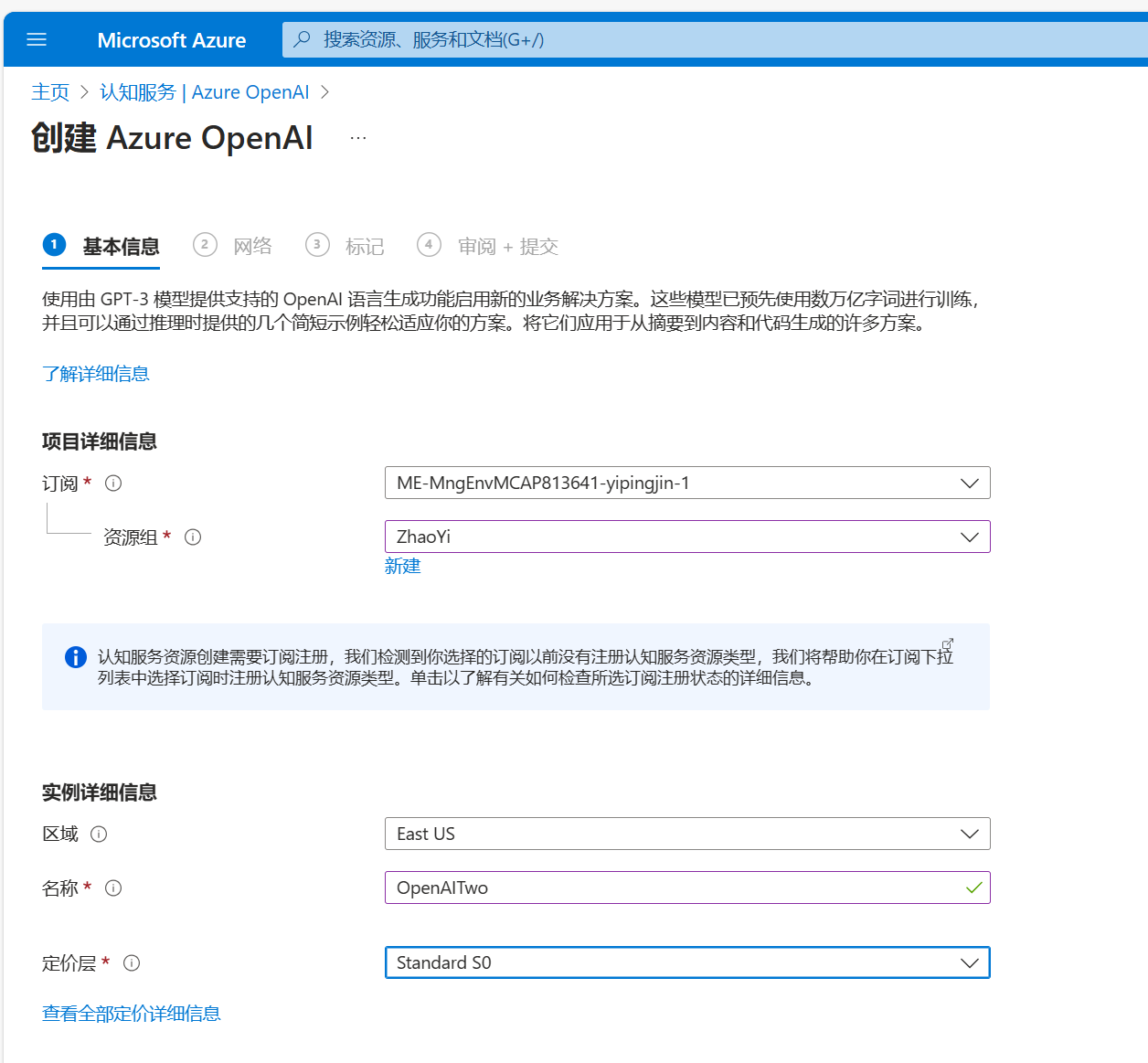Click the 创建 Azure OpenAI page title
Image resolution: width=1148 pixels, height=1063 pixels.
click(x=172, y=138)
